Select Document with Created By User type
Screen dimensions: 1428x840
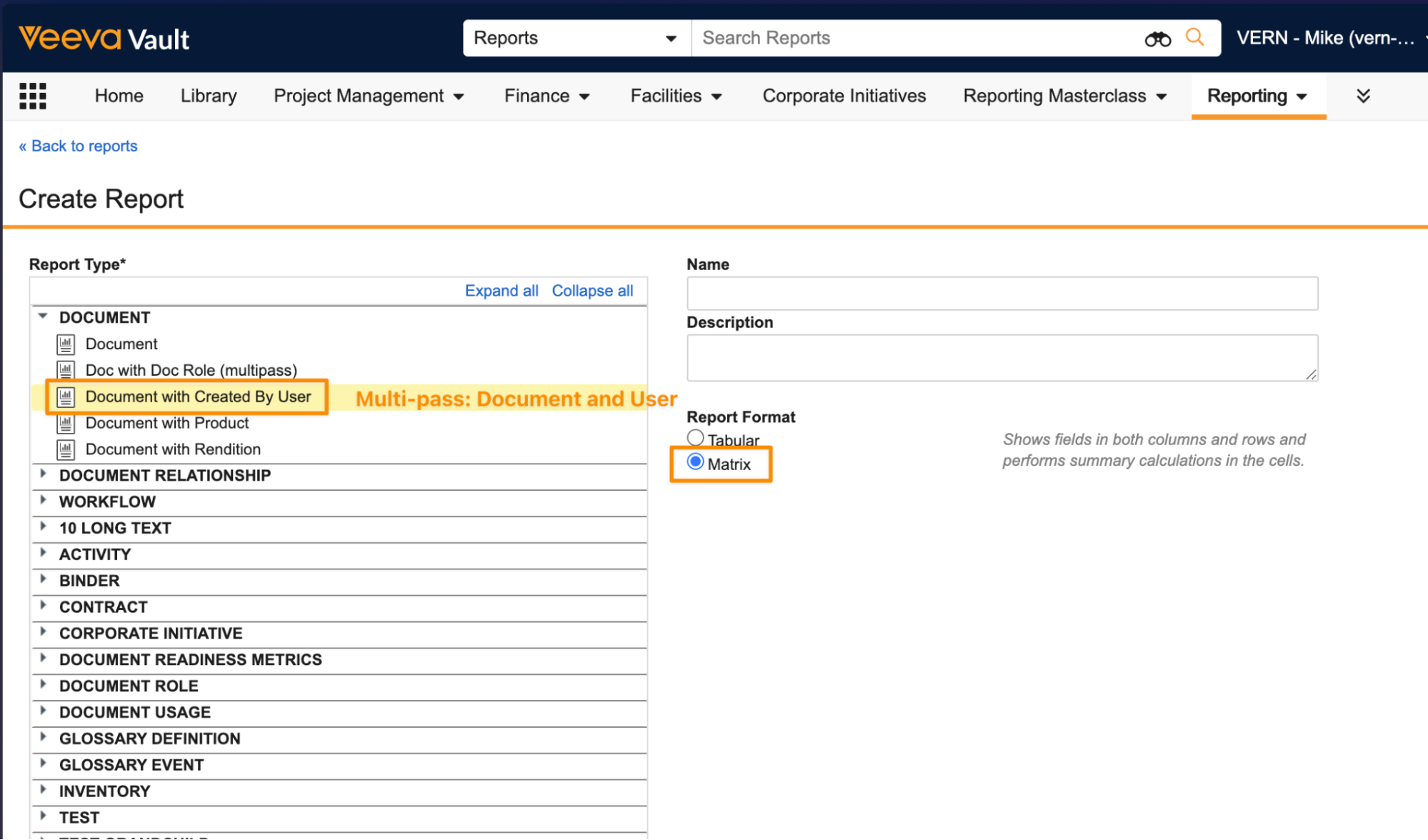pyautogui.click(x=198, y=397)
